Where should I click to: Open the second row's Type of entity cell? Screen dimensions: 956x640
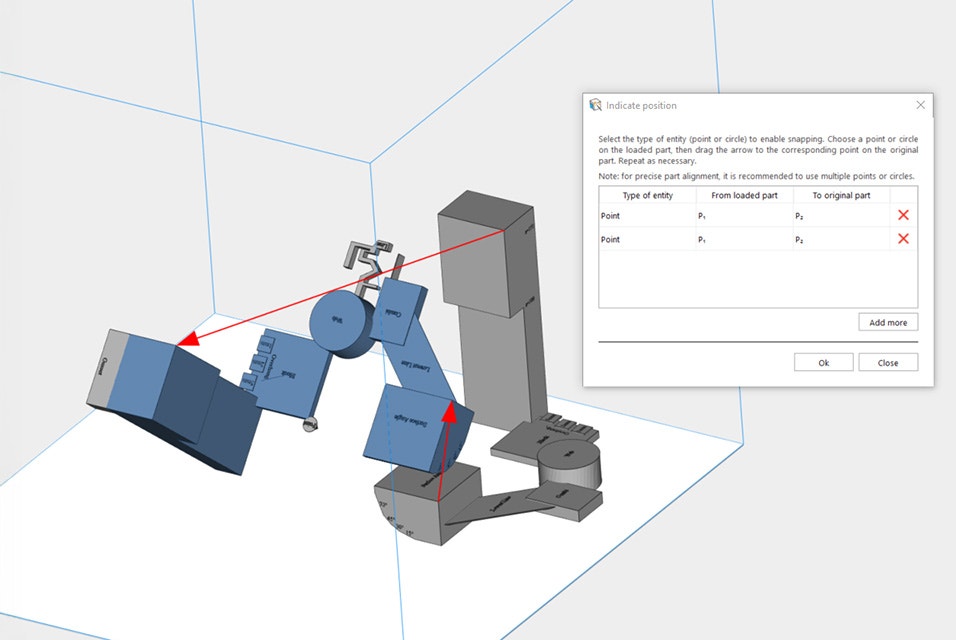[x=647, y=239]
